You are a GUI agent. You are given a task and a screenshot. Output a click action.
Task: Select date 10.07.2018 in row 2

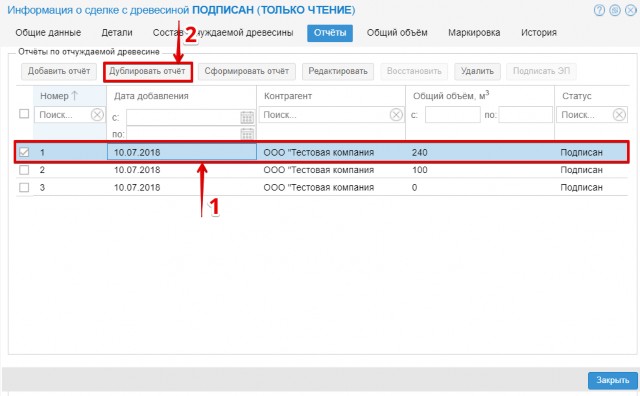click(137, 170)
